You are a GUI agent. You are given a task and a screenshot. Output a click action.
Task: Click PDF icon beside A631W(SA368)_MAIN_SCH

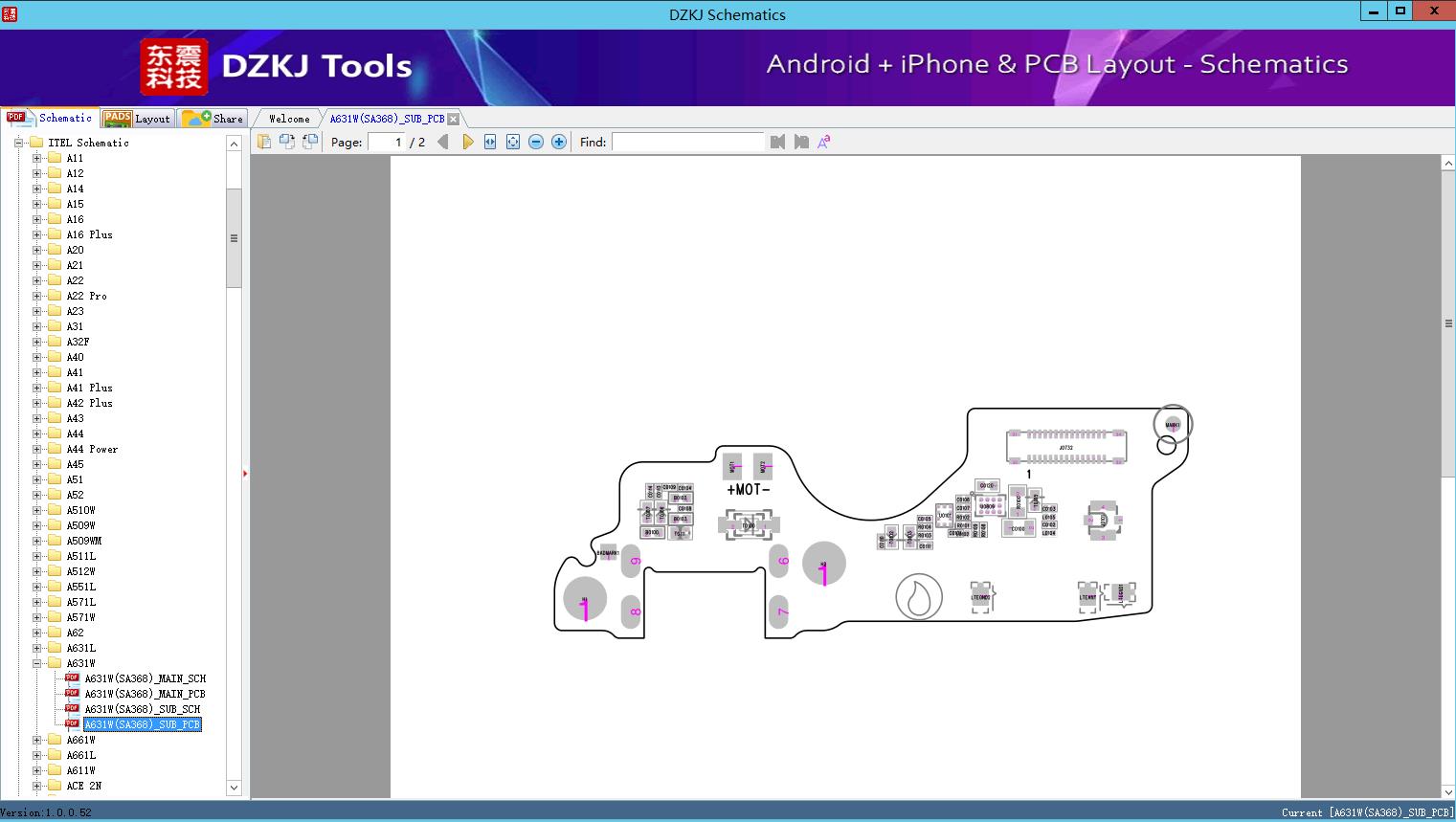(72, 678)
